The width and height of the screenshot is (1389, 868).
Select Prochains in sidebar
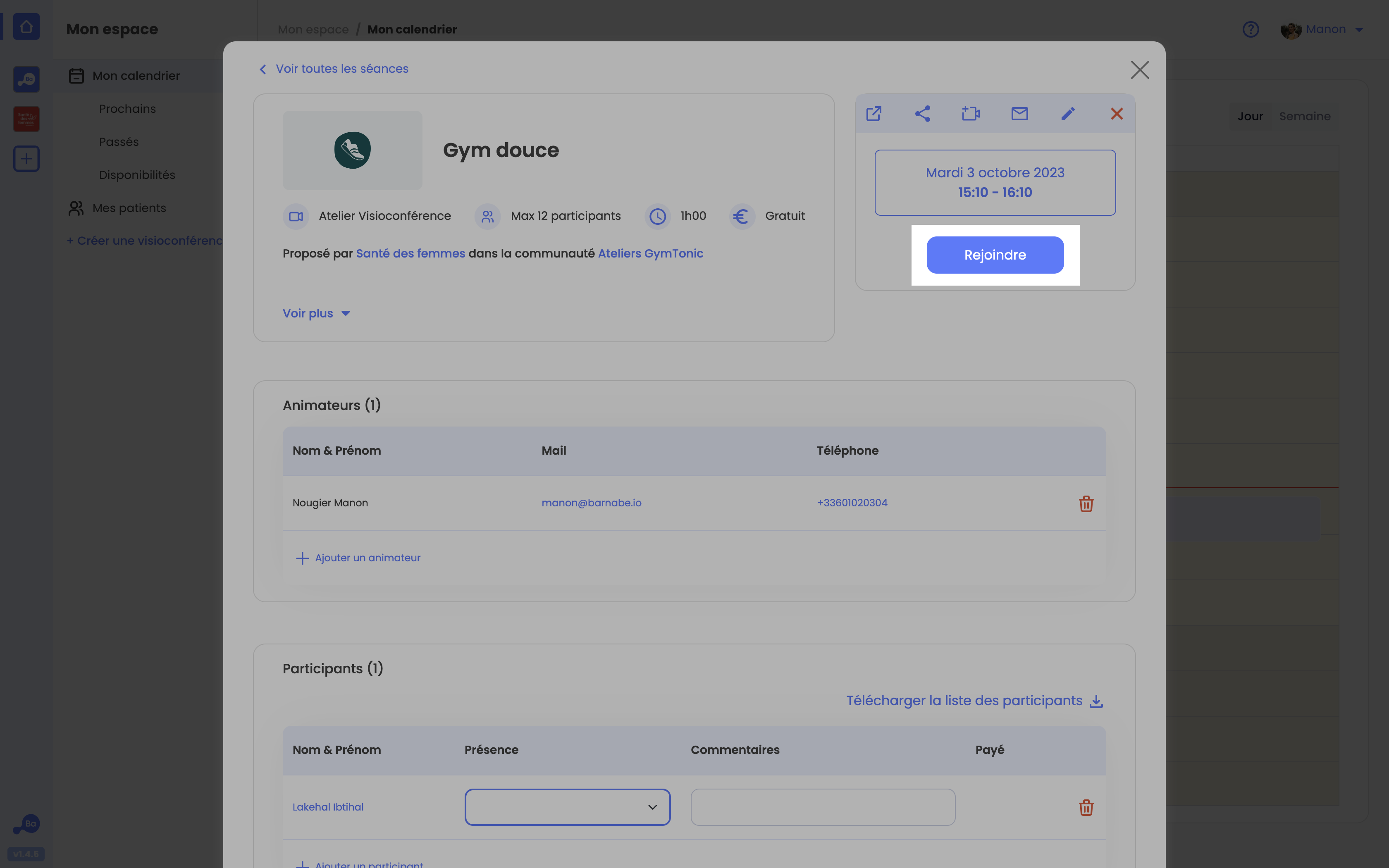coord(127,109)
